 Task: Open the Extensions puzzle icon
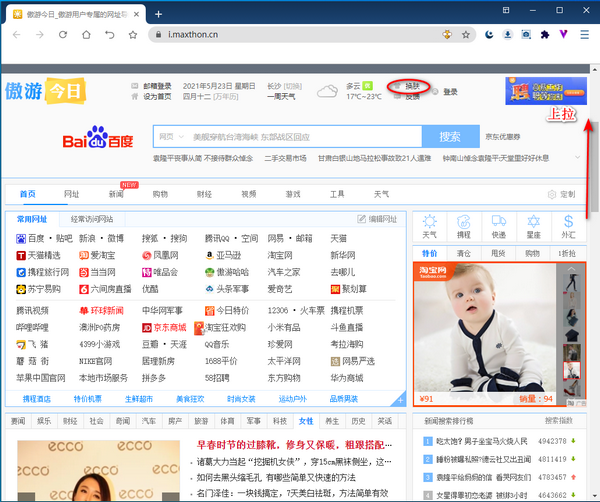544,34
